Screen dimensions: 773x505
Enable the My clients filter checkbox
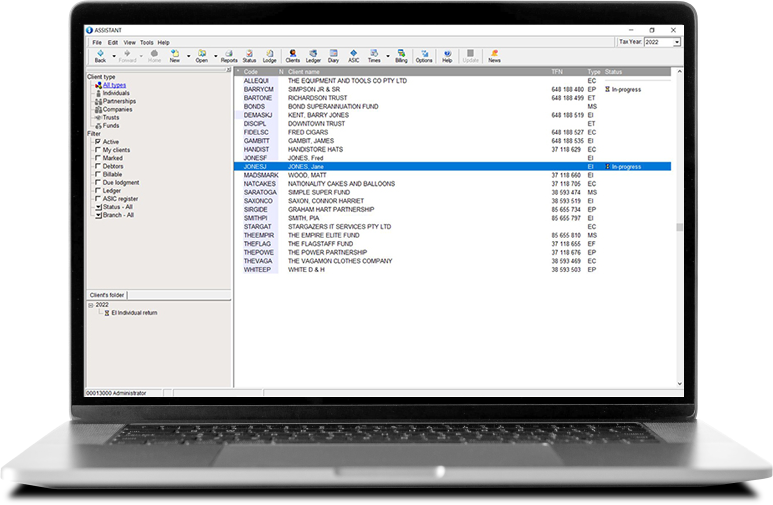[x=98, y=150]
